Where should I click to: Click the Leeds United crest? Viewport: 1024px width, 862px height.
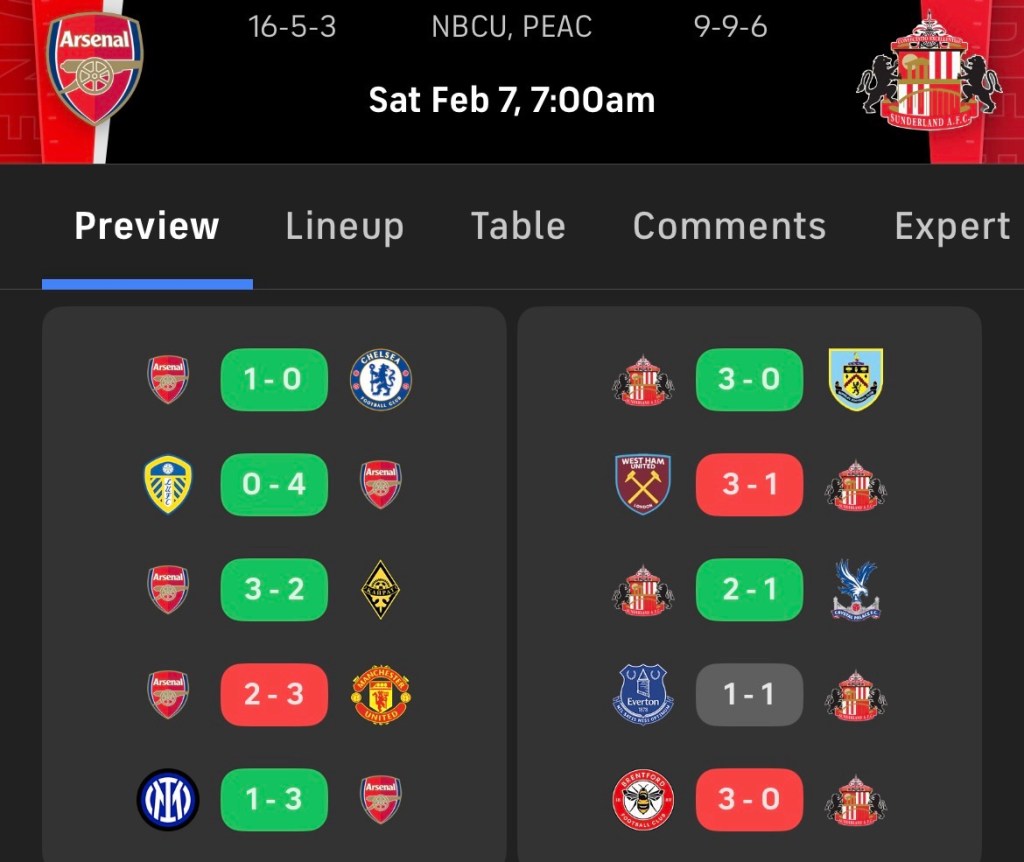pyautogui.click(x=168, y=485)
